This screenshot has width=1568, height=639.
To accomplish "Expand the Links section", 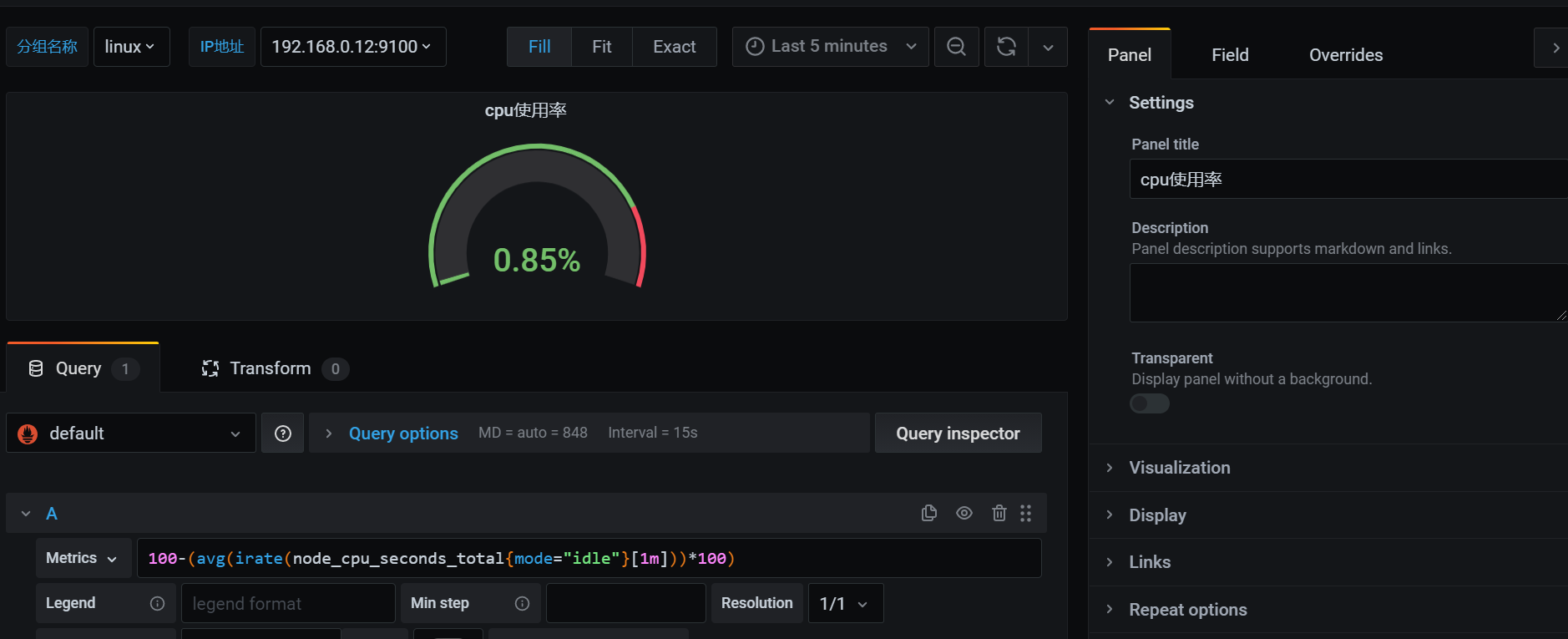I will [x=1150, y=562].
